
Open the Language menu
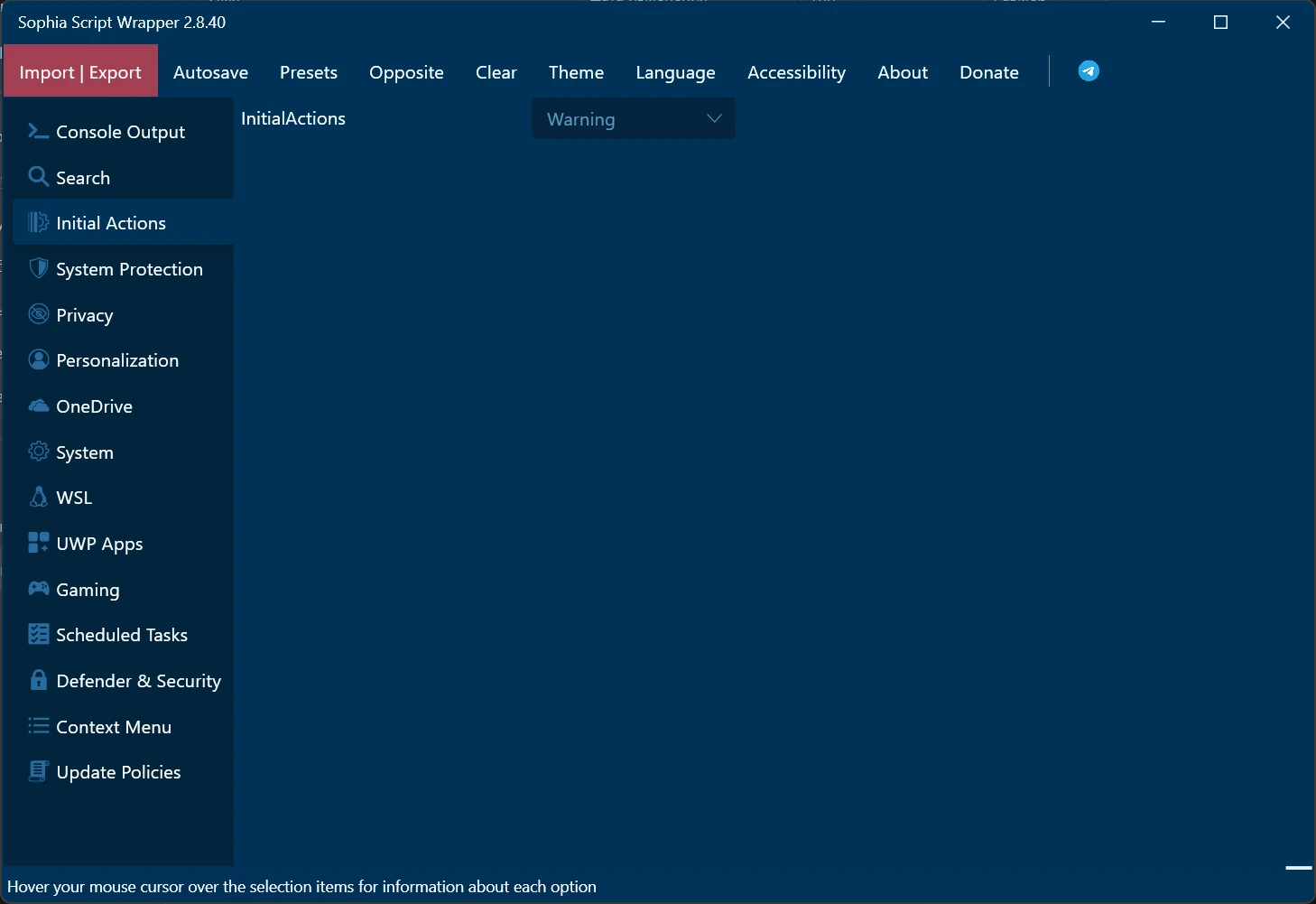[x=675, y=72]
